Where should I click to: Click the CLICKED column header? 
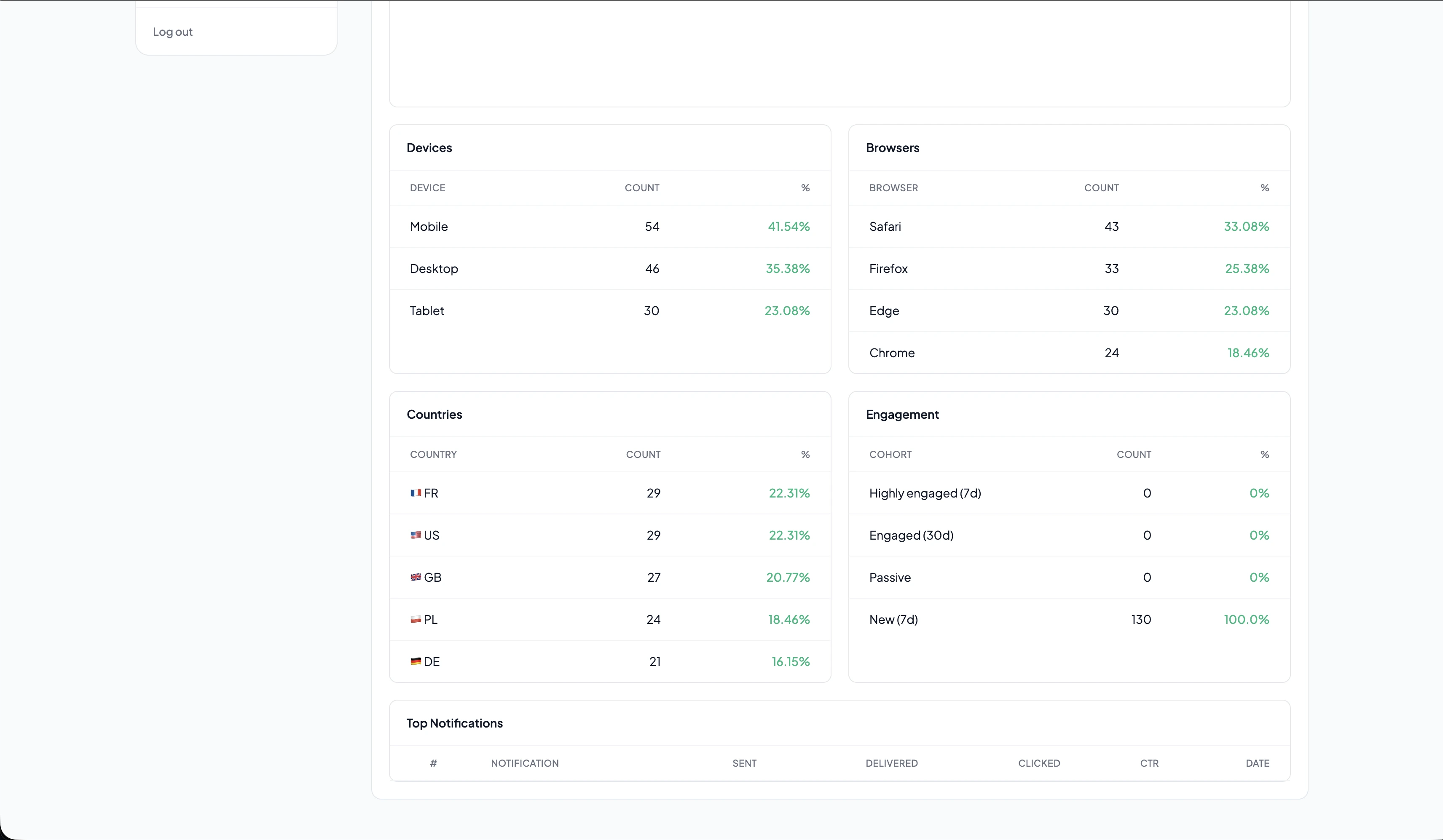(1039, 763)
